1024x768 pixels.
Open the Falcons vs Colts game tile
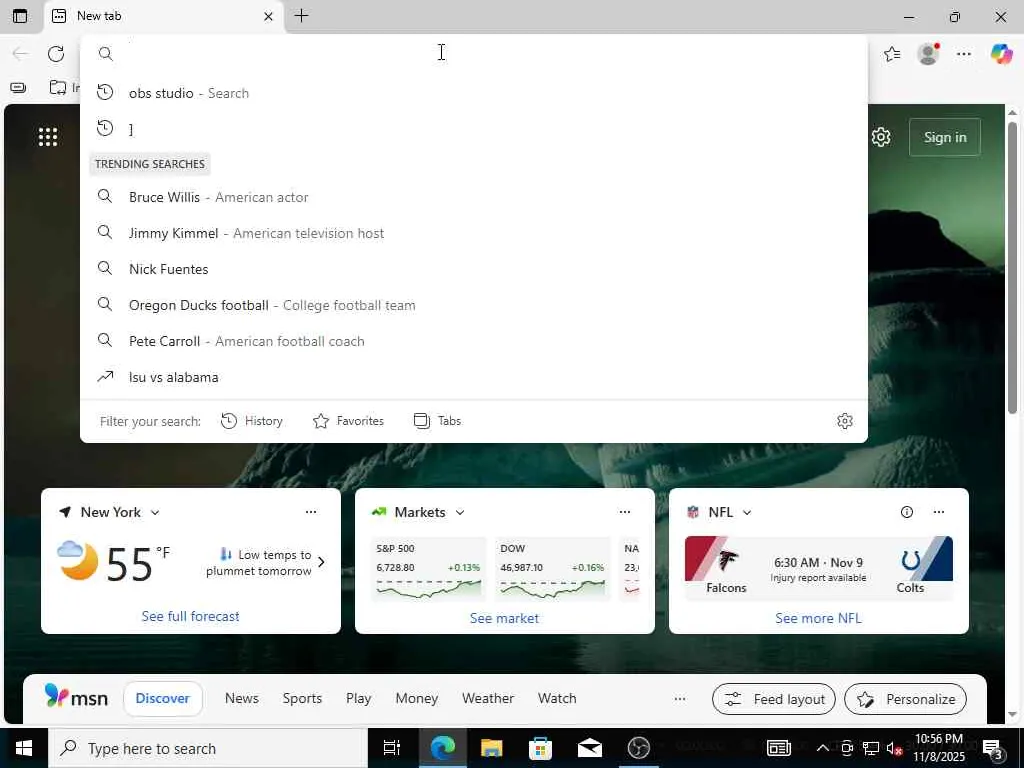[818, 568]
